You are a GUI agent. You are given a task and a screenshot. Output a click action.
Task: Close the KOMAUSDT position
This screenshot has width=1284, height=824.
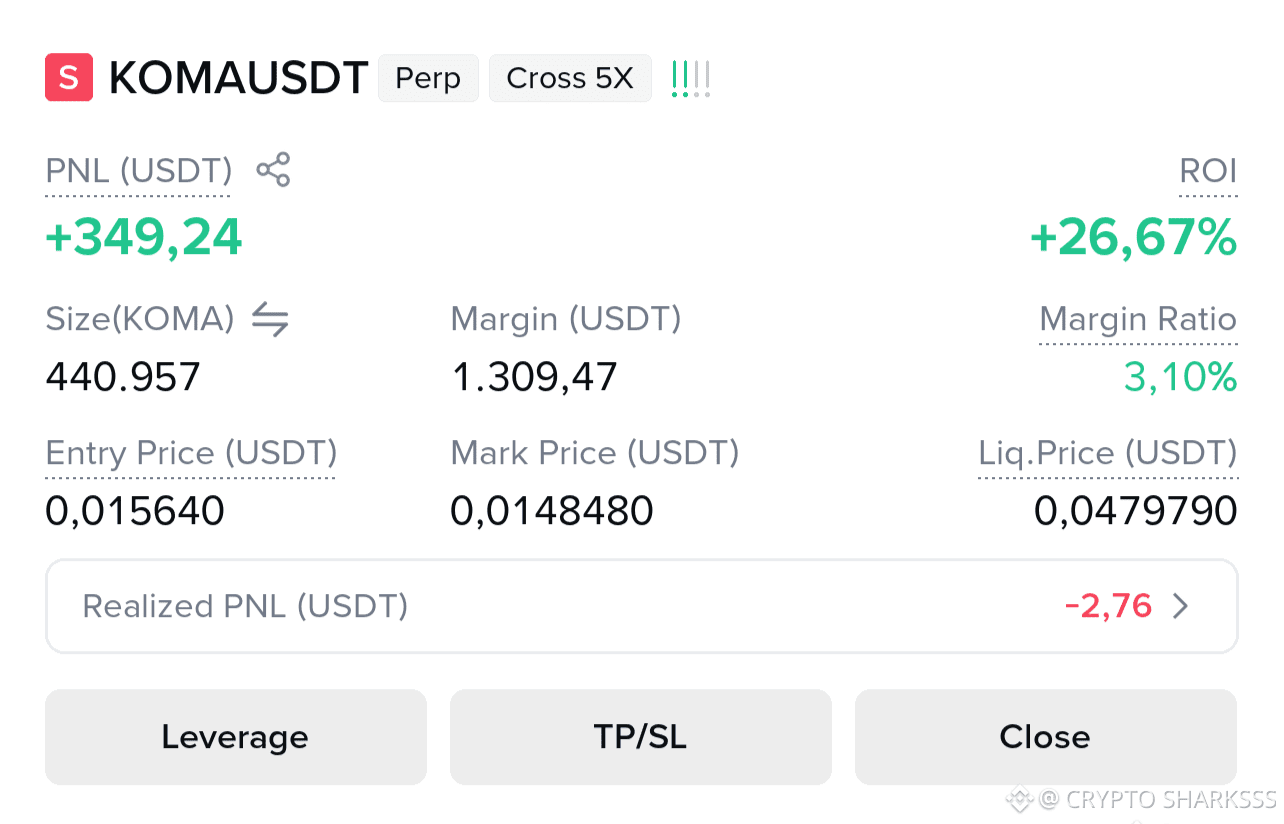(x=1046, y=737)
